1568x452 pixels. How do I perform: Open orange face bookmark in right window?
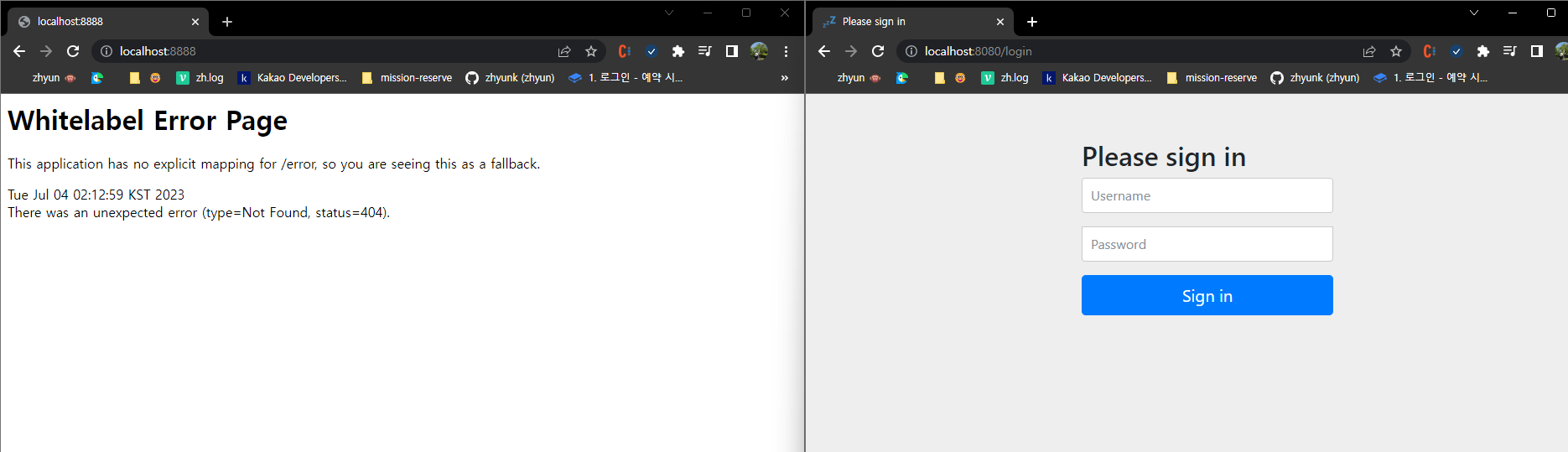tap(960, 78)
